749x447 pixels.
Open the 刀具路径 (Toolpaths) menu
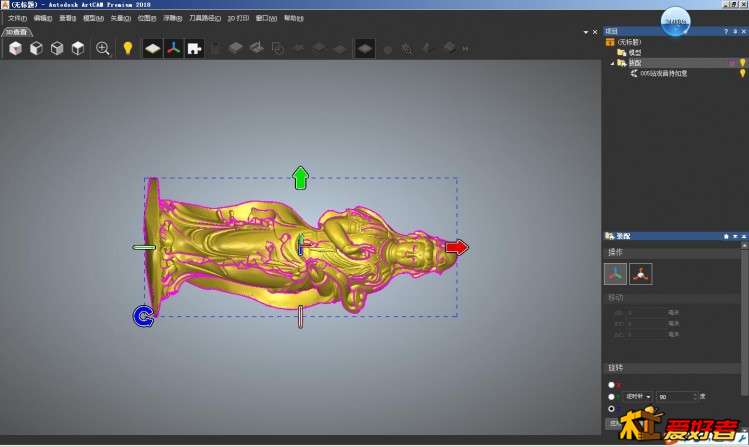(205, 18)
